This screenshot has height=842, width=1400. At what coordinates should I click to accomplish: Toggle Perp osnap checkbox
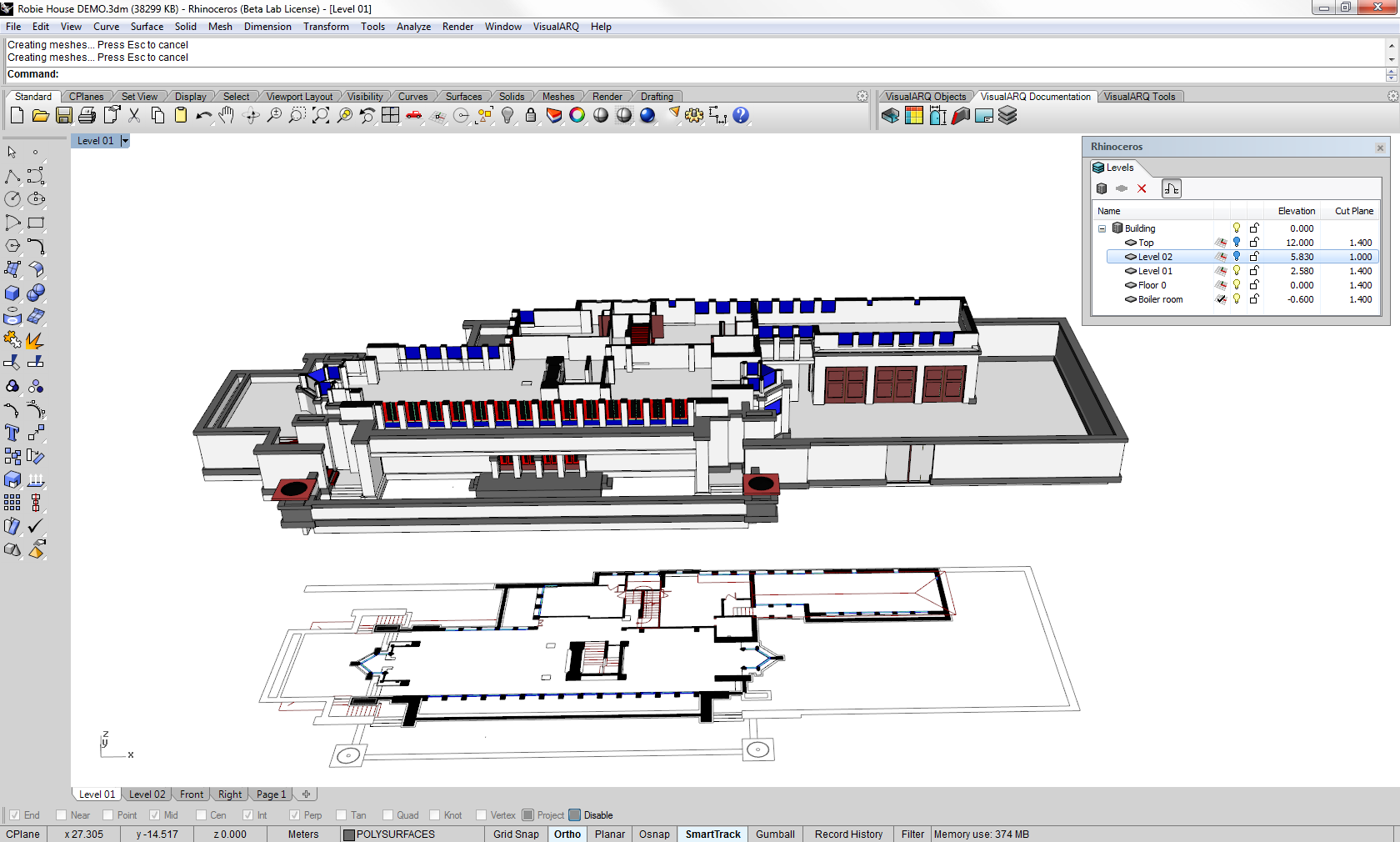tap(294, 815)
